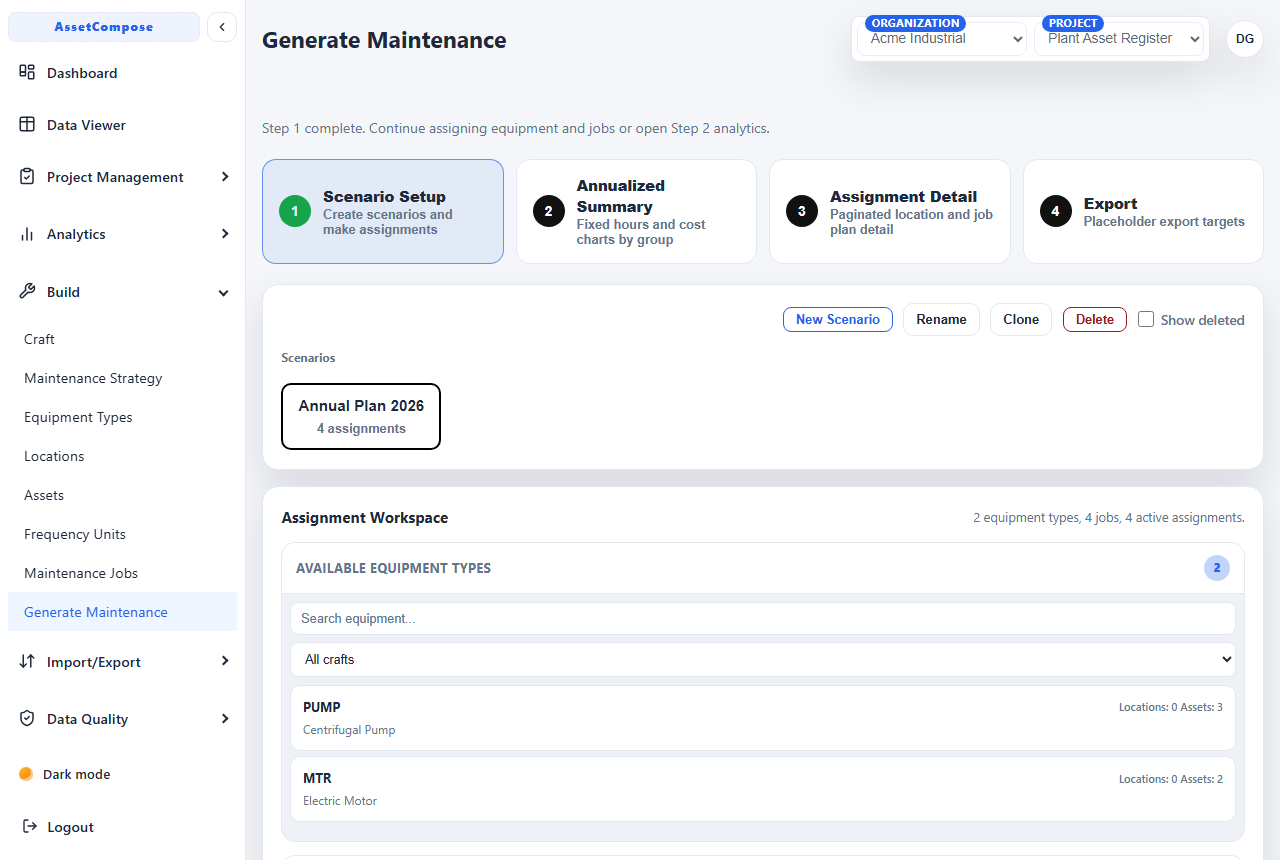Click the Build wrench icon

point(27,291)
